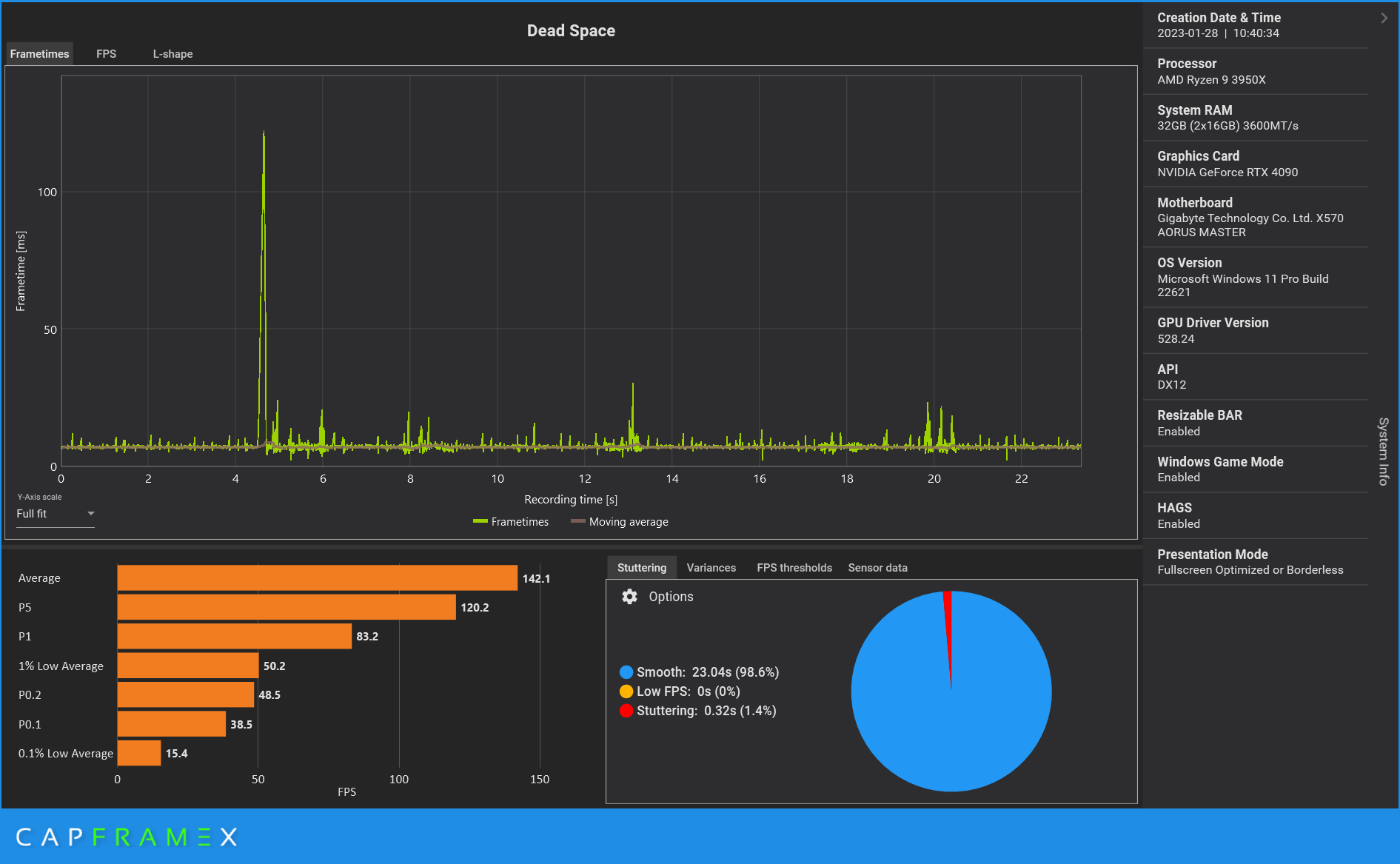Toggle the Frametimes legend entry
The image size is (1400, 864).
[511, 522]
